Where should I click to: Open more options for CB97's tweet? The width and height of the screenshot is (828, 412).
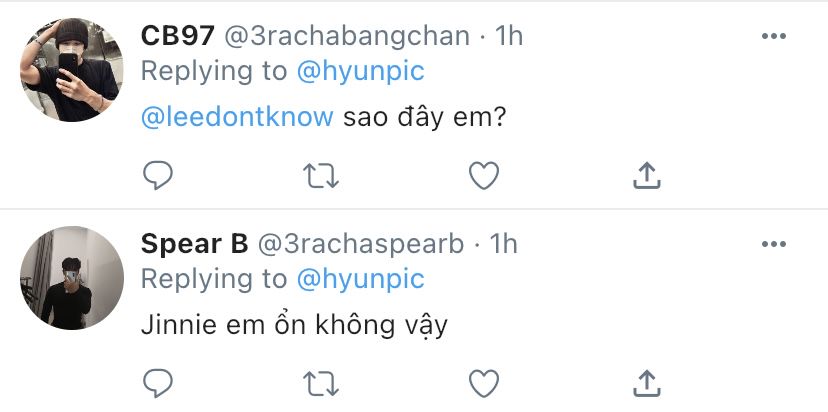(774, 37)
